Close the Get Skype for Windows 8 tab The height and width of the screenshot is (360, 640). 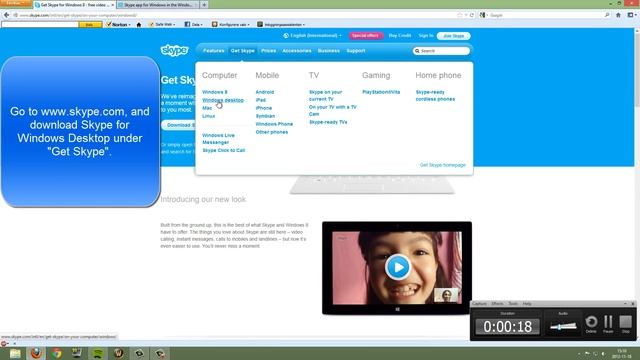pyautogui.click(x=113, y=5)
